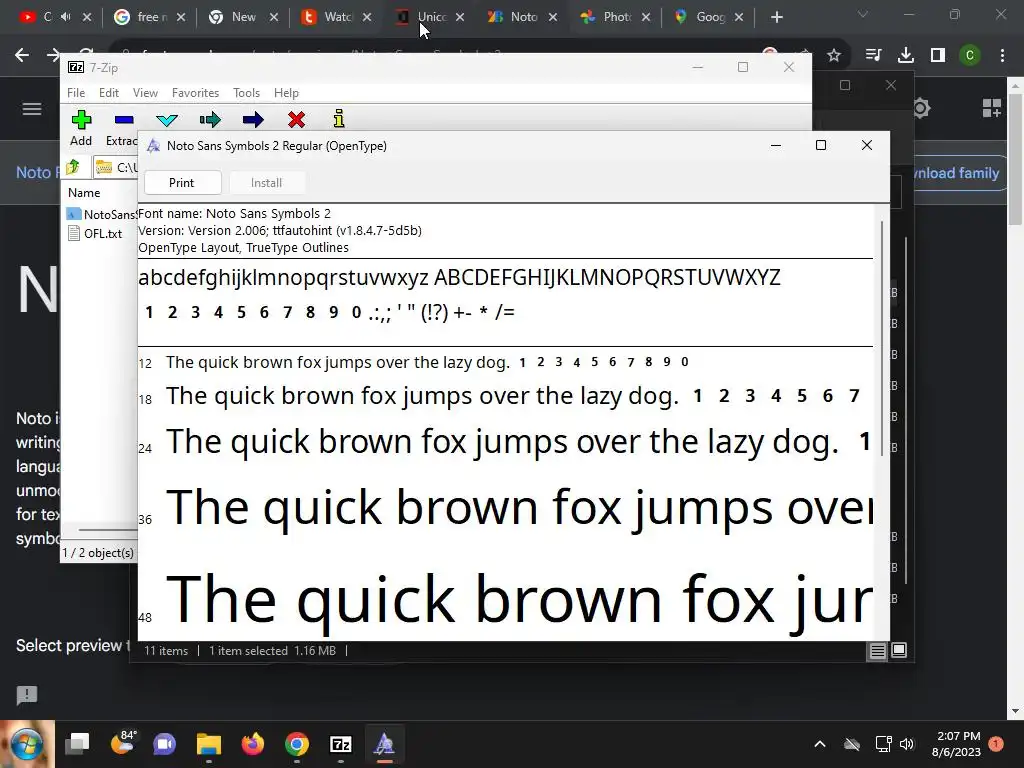Switch to the Google Maps browser tab
The width and height of the screenshot is (1024, 768).
(x=709, y=17)
